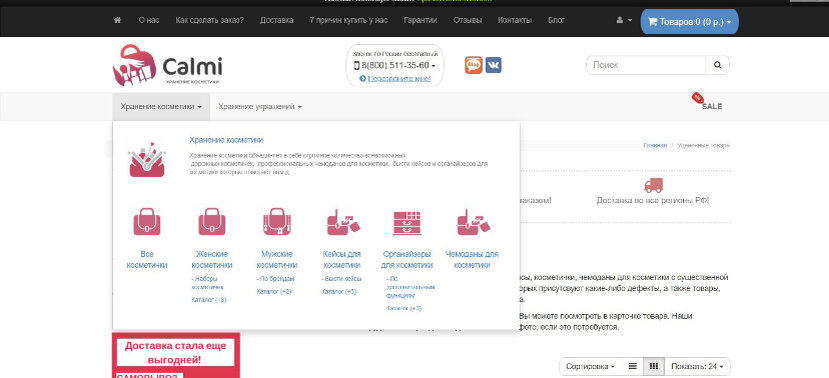Image resolution: width=829 pixels, height=378 pixels.
Task: Open the "Органайзеры для косметики" text link
Action: (407, 260)
